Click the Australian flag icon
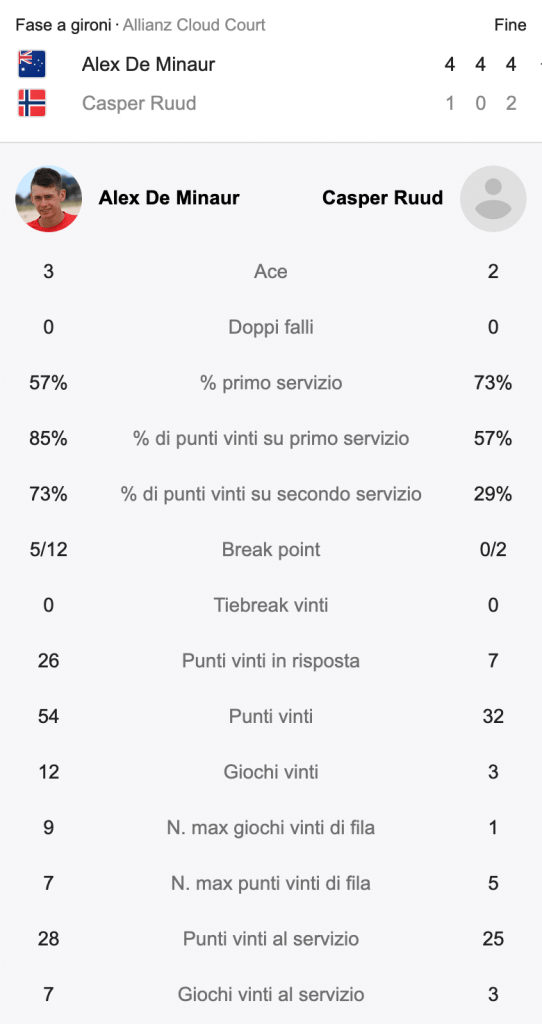542x1024 pixels. point(31,64)
